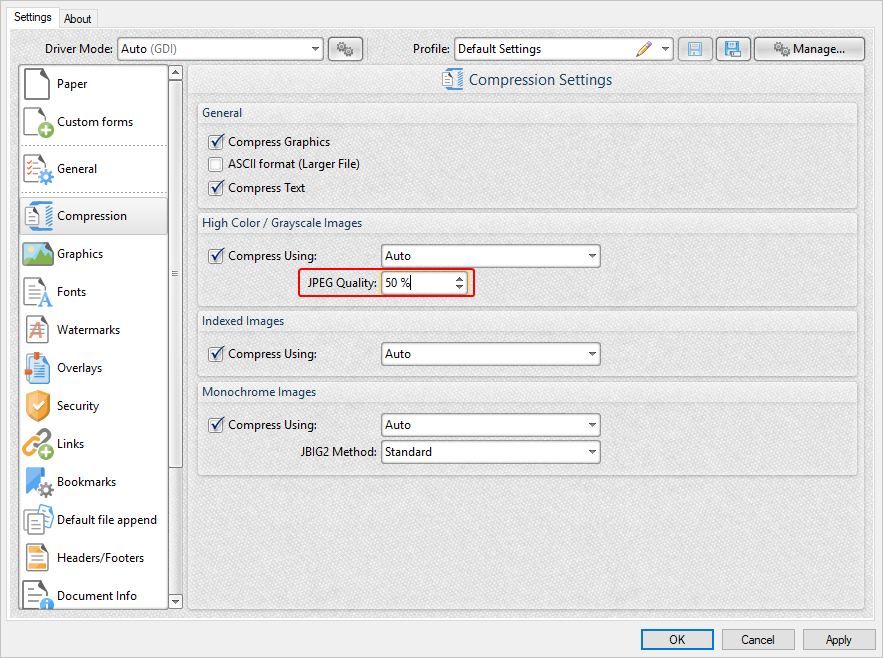Click the Apply button

coord(839,639)
